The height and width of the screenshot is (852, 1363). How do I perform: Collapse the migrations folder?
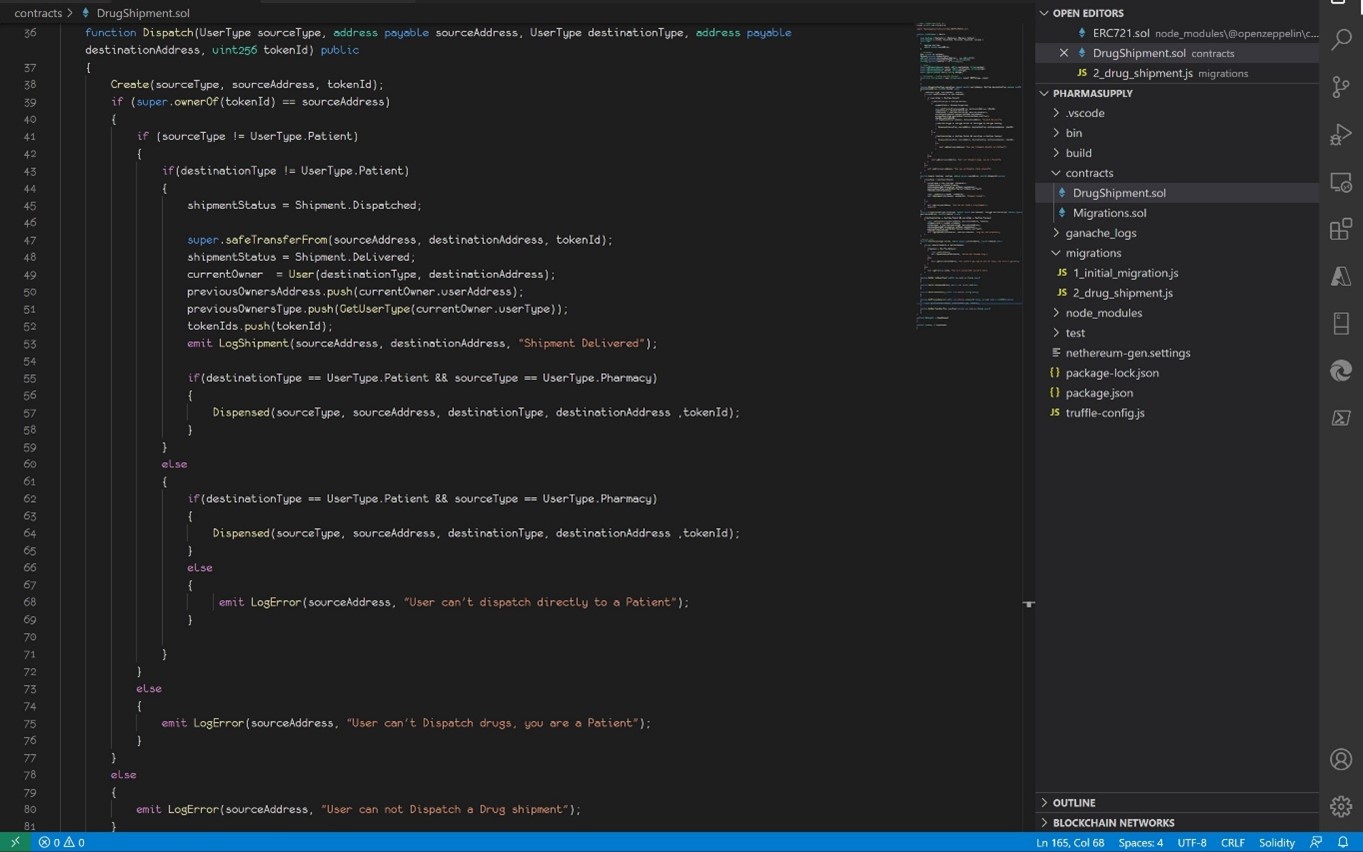[x=1092, y=253]
